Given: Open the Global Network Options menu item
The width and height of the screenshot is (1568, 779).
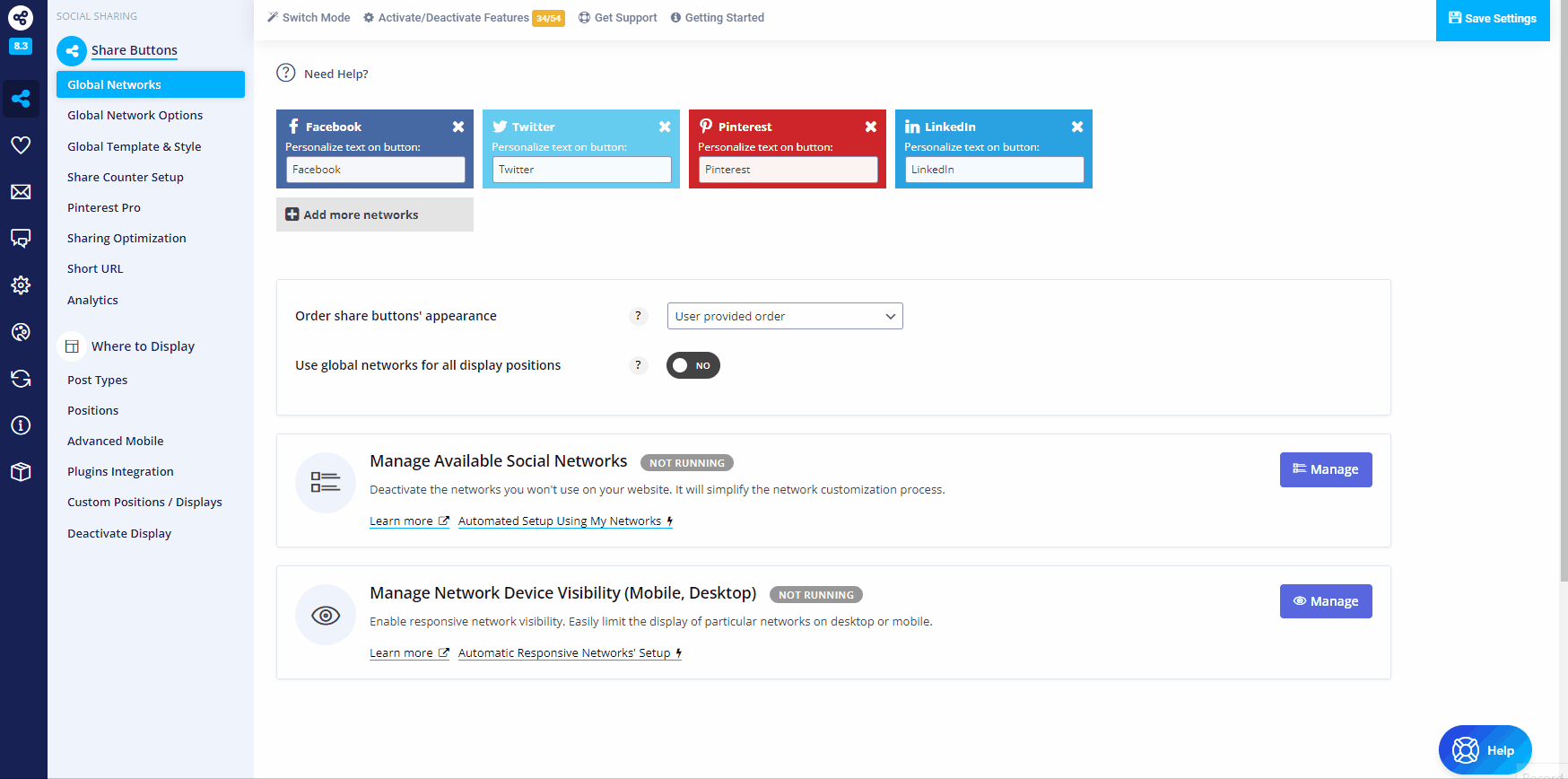Looking at the screenshot, I should tap(135, 116).
